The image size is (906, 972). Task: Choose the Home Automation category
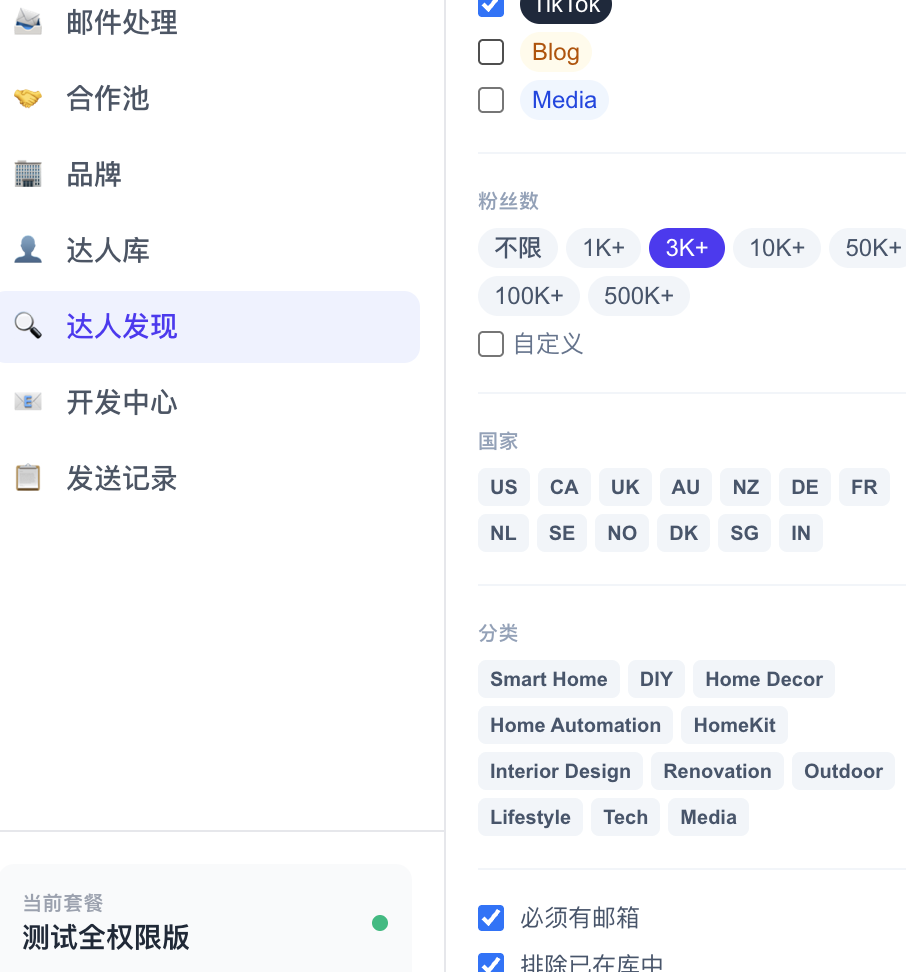click(575, 725)
